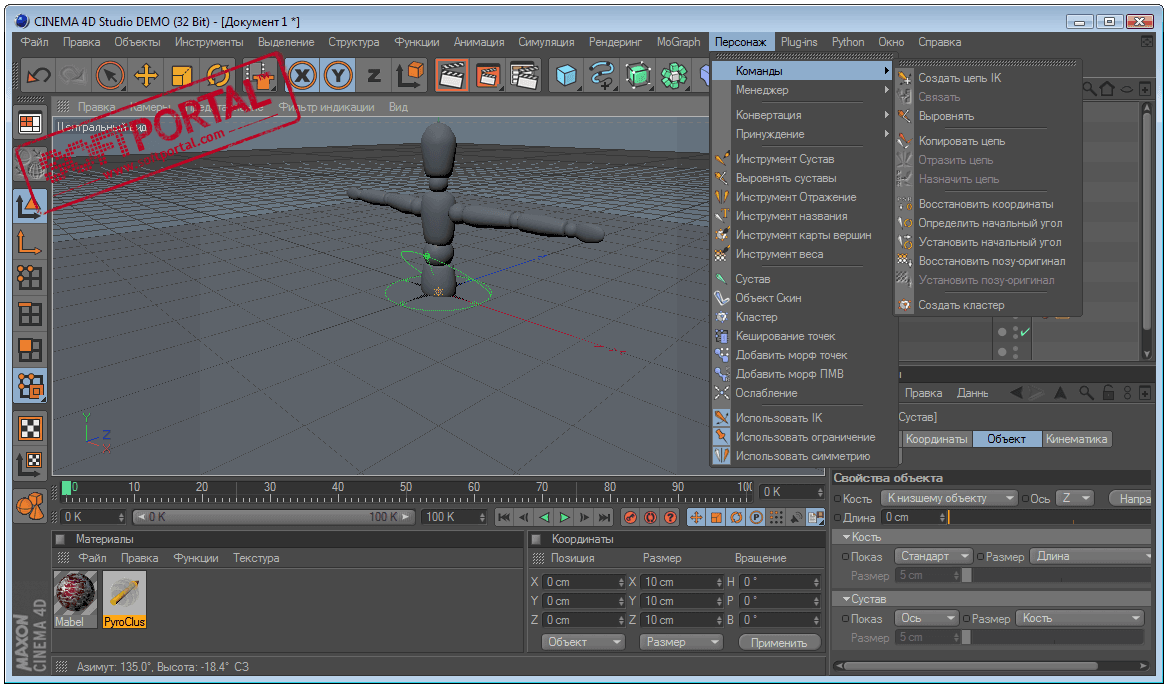This screenshot has height=688, width=1168.
Task: Select the Points mode icon
Action: (x=30, y=278)
